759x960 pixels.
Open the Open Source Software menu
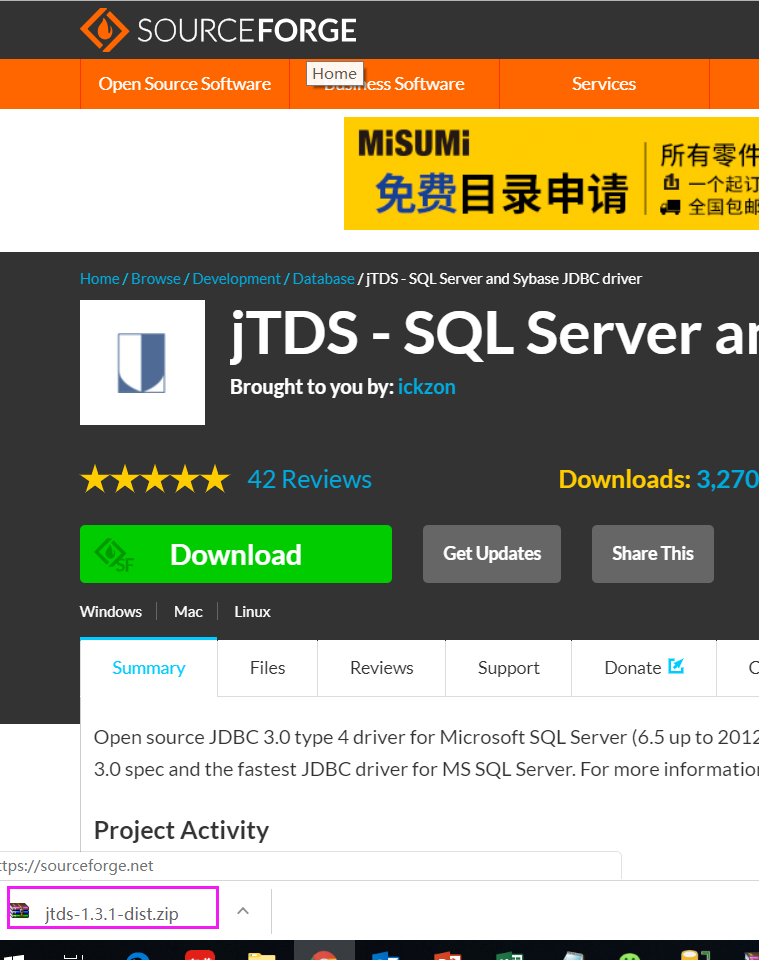coord(185,84)
